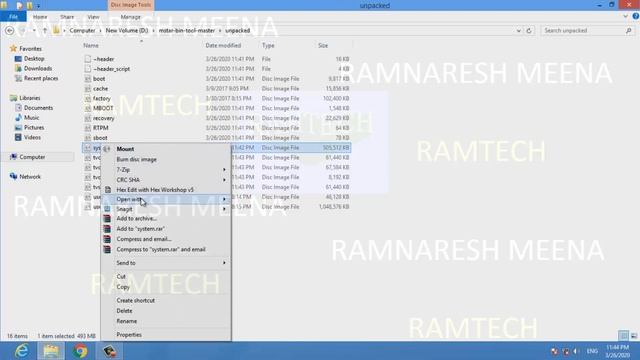Refresh the current folder view
Viewport: 640px width, 360px height.
pos(529,31)
